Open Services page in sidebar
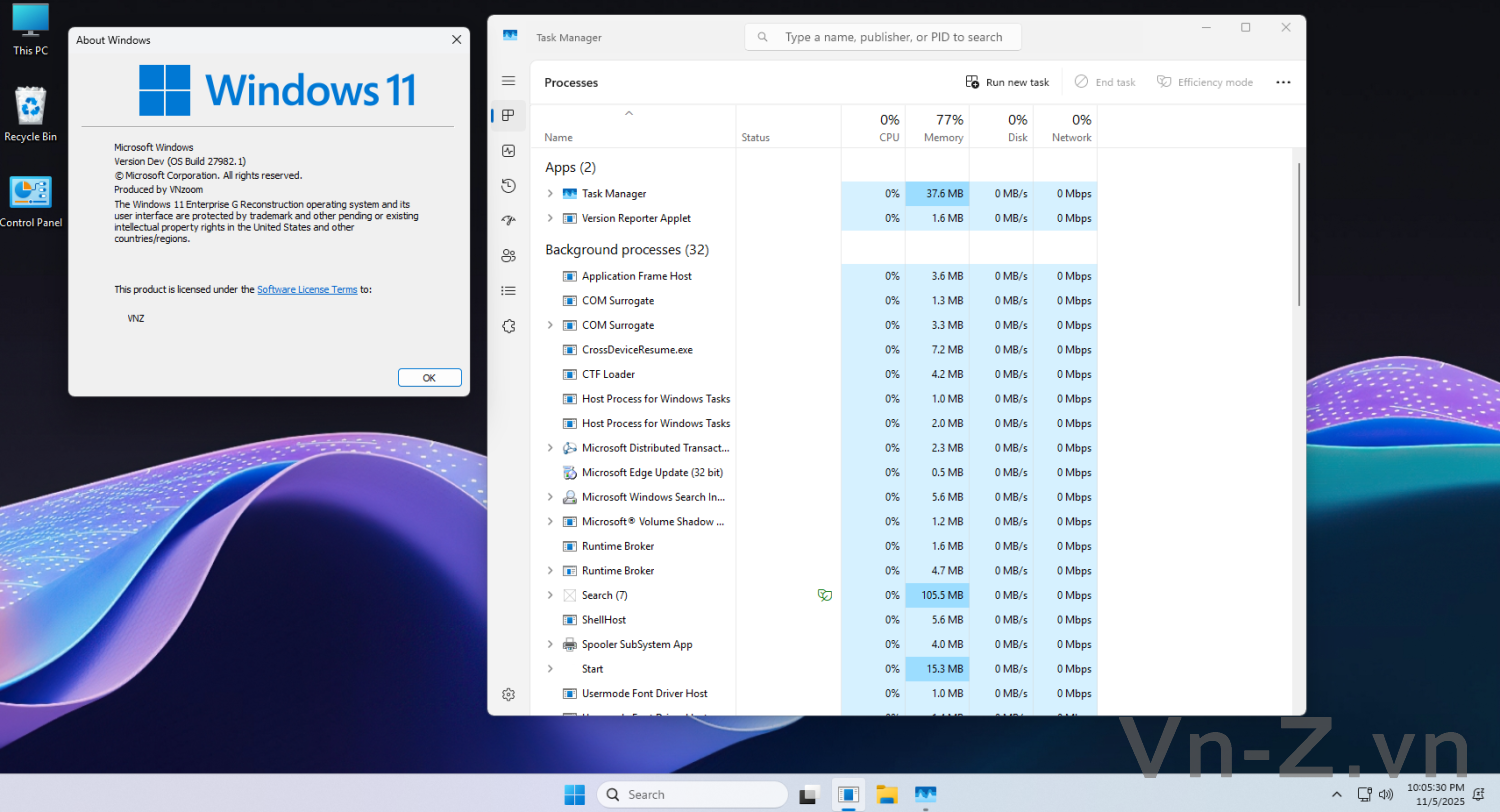The width and height of the screenshot is (1500, 812). coord(508,326)
